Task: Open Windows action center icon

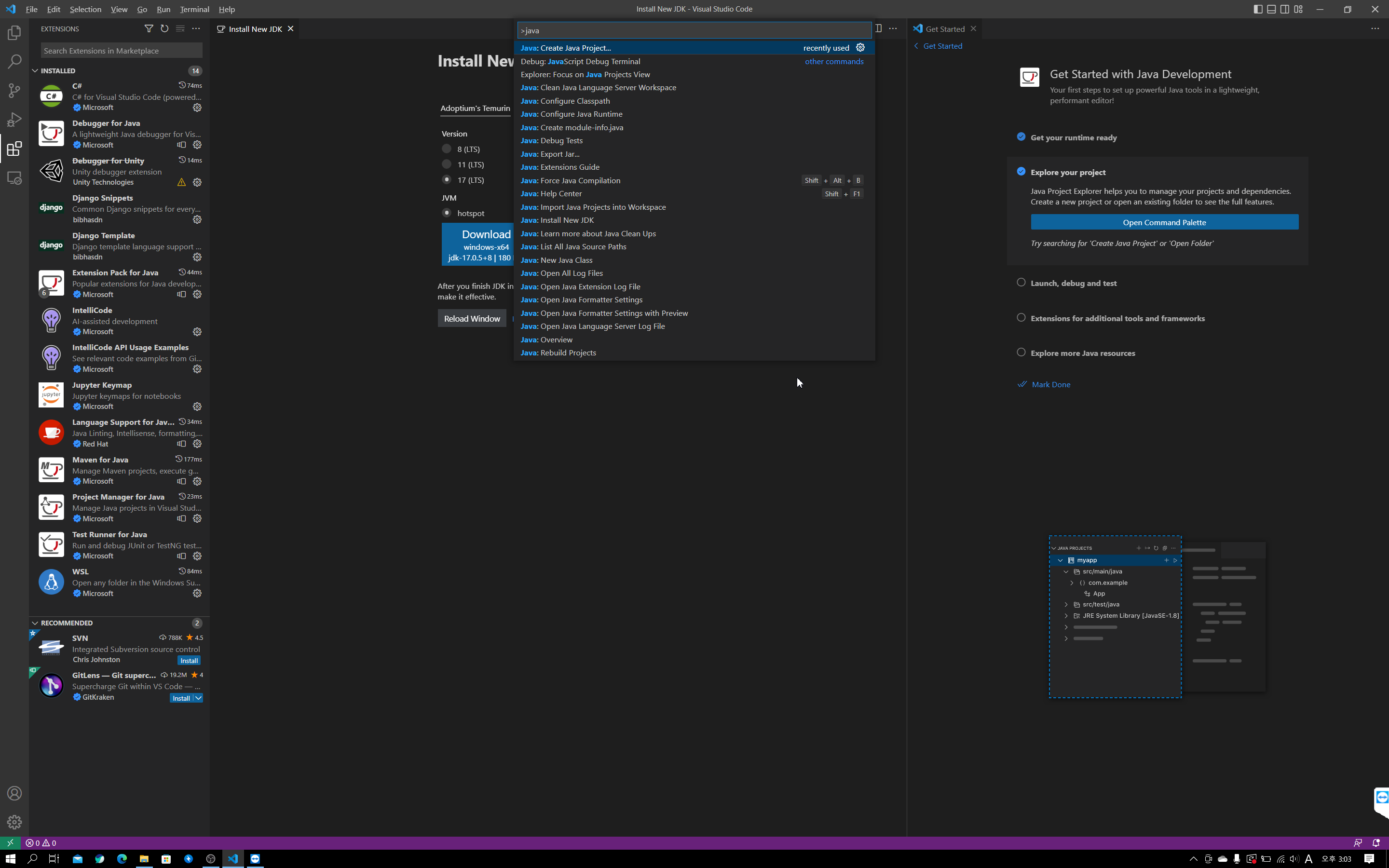Action: click(x=1369, y=859)
